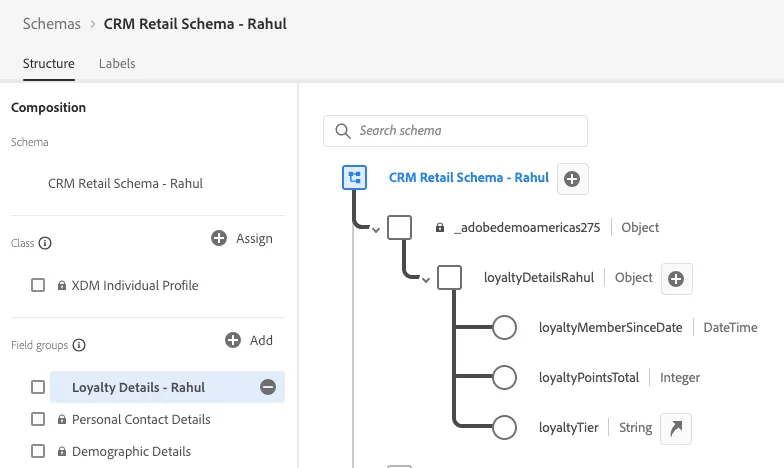
Task: Switch to the Labels tab
Action: 117,64
